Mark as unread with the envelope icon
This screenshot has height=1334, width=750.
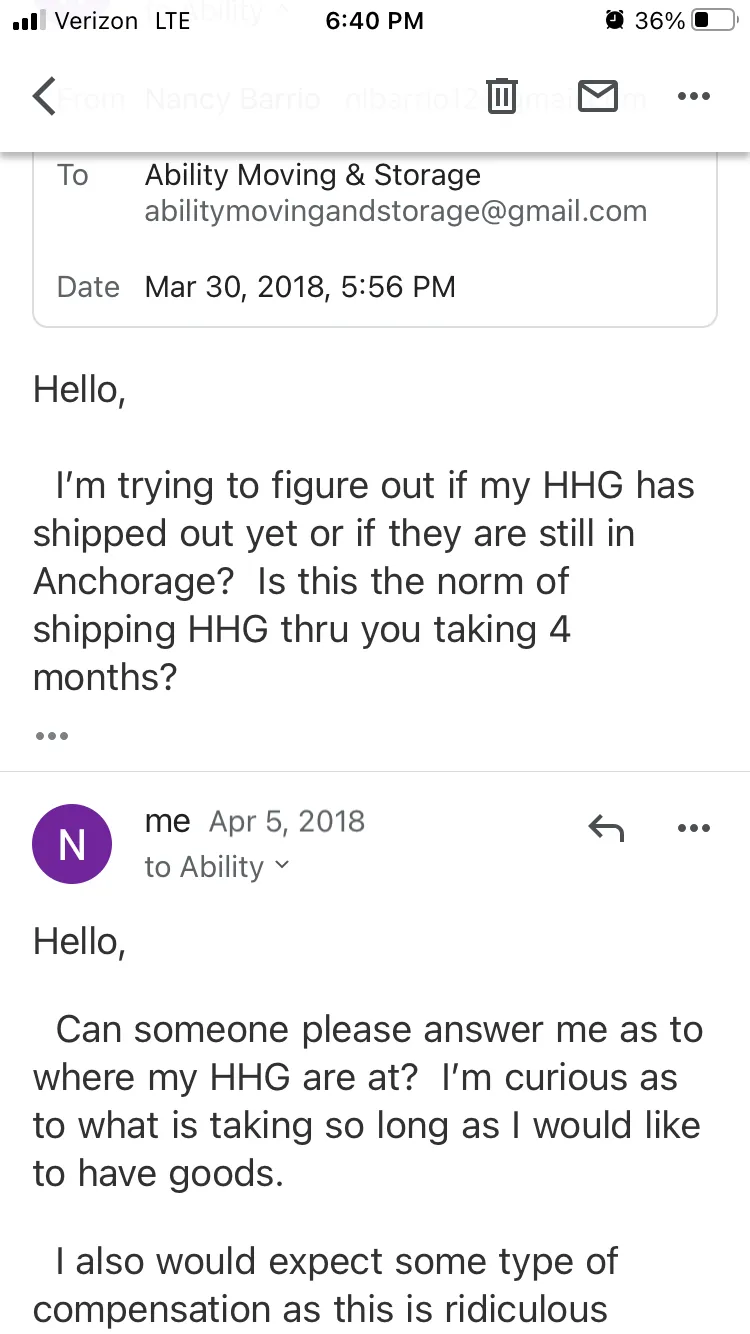(598, 96)
